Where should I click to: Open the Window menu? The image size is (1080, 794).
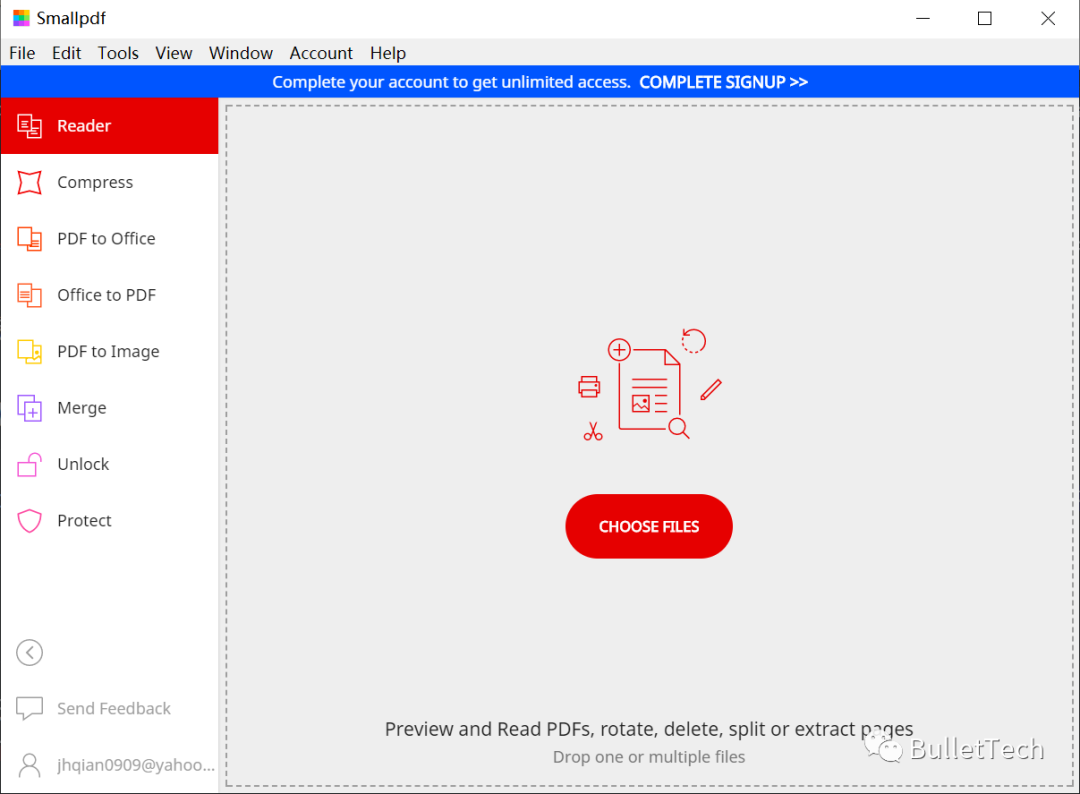tap(241, 53)
